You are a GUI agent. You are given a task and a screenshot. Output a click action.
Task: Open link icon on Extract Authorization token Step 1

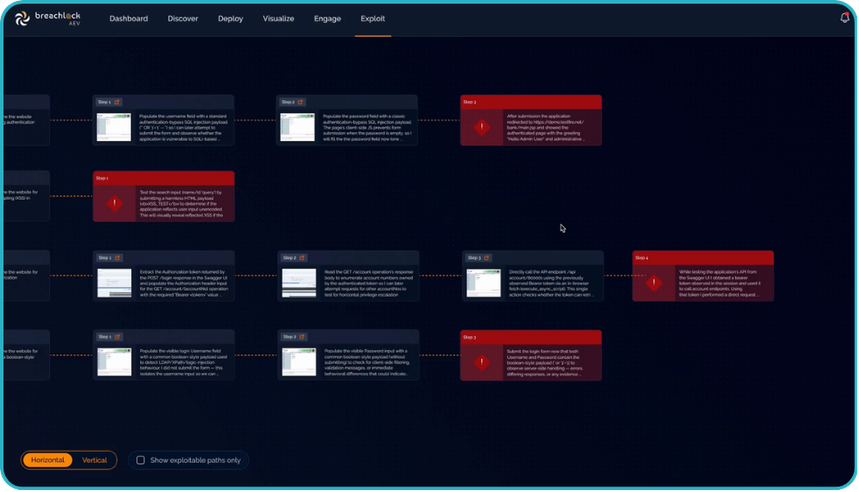pos(117,258)
